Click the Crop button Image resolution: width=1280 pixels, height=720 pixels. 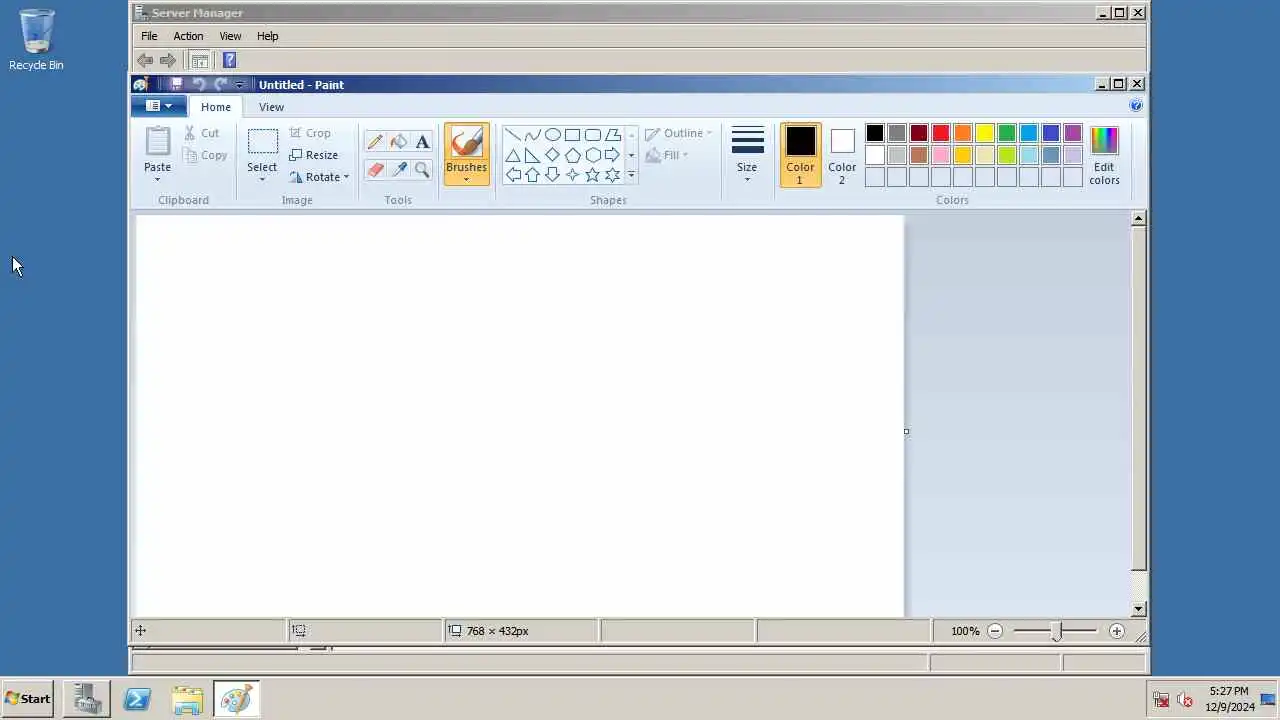pos(310,133)
